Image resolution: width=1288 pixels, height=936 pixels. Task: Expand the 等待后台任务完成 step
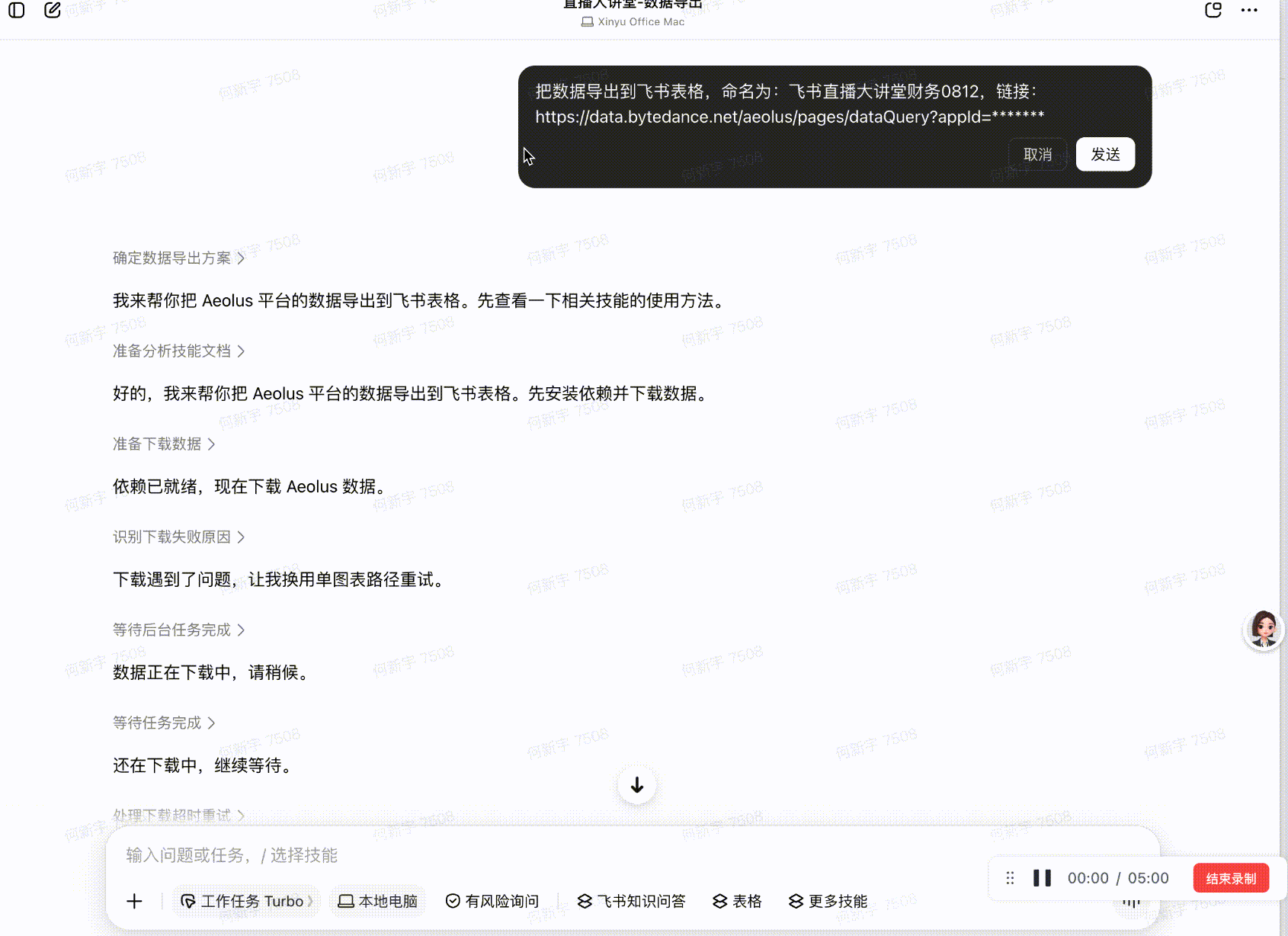(x=179, y=630)
